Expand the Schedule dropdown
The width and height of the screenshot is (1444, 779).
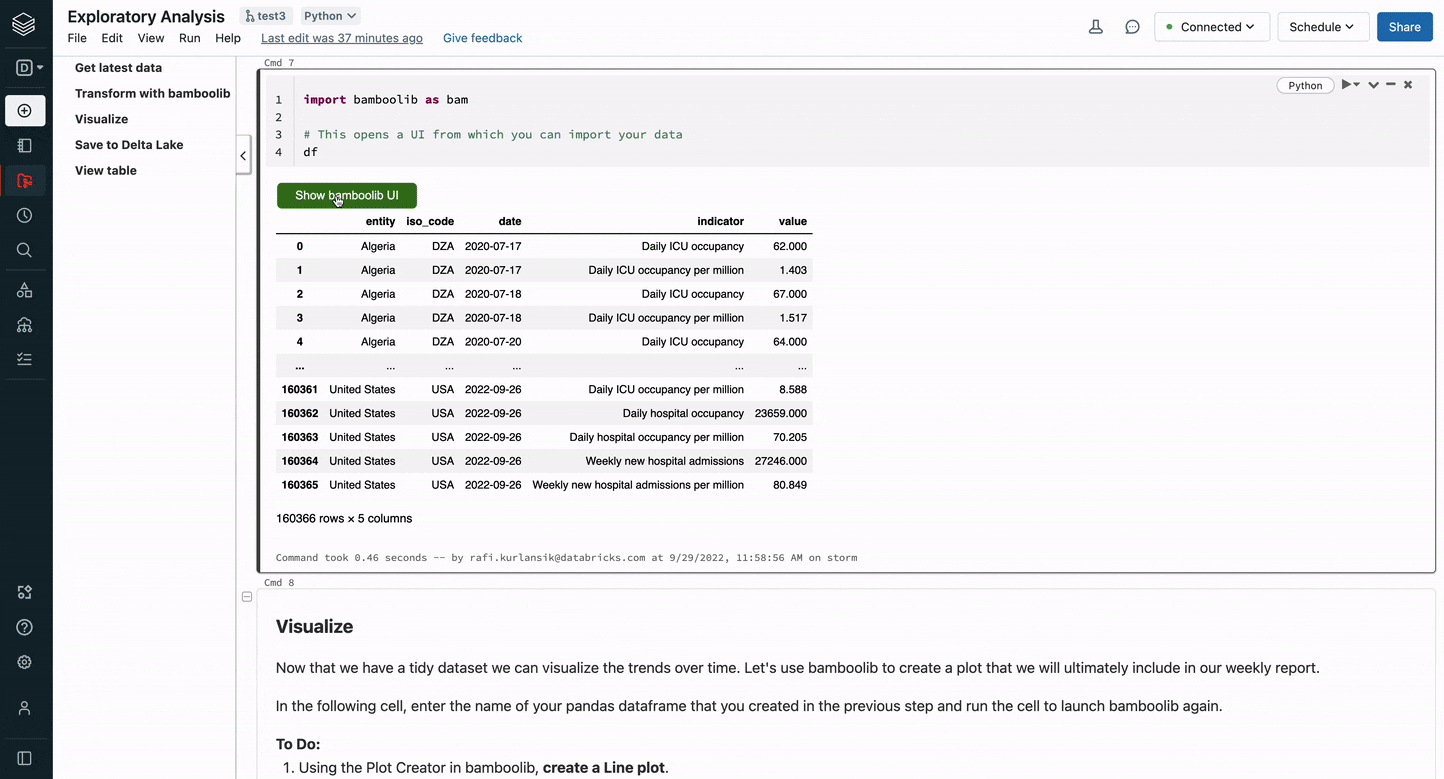[x=1321, y=27]
